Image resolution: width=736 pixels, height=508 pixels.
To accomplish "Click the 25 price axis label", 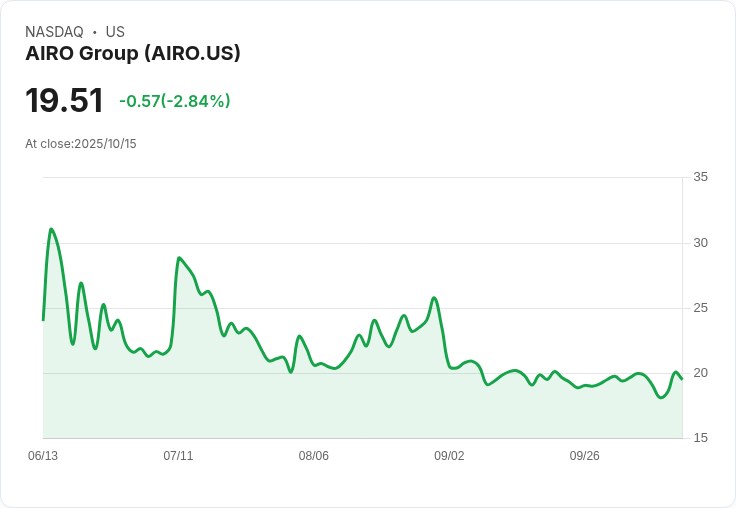I will (x=700, y=308).
